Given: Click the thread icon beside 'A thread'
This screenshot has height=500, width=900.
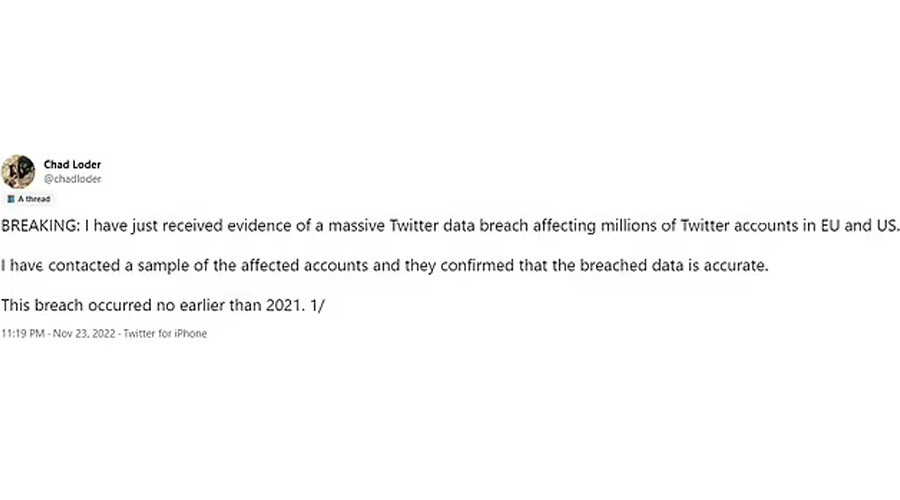Looking at the screenshot, I should click(x=11, y=199).
